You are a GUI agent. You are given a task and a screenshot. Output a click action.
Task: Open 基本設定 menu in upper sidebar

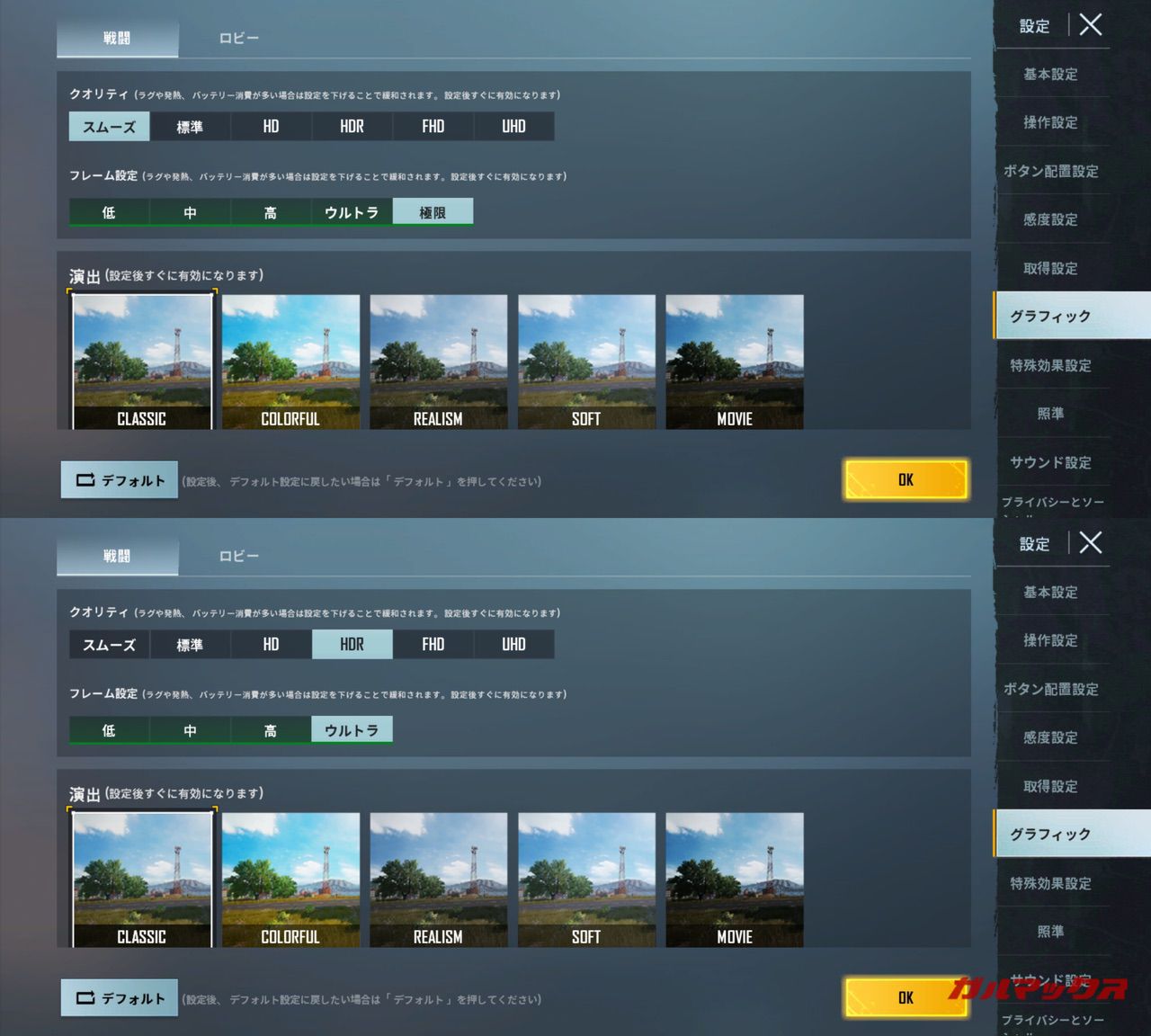coord(1050,74)
